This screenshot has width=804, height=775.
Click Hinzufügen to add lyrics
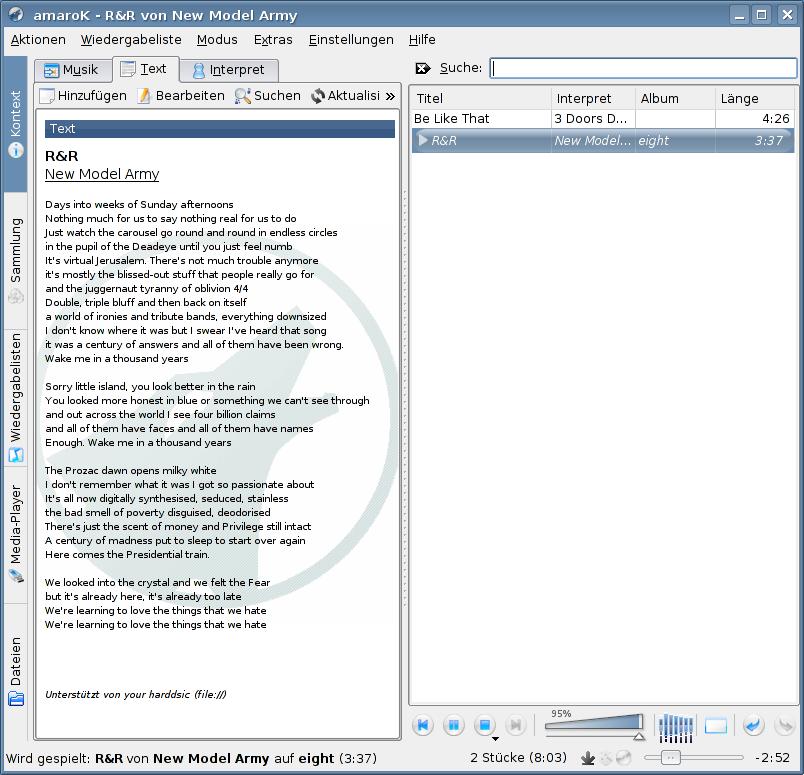point(84,95)
